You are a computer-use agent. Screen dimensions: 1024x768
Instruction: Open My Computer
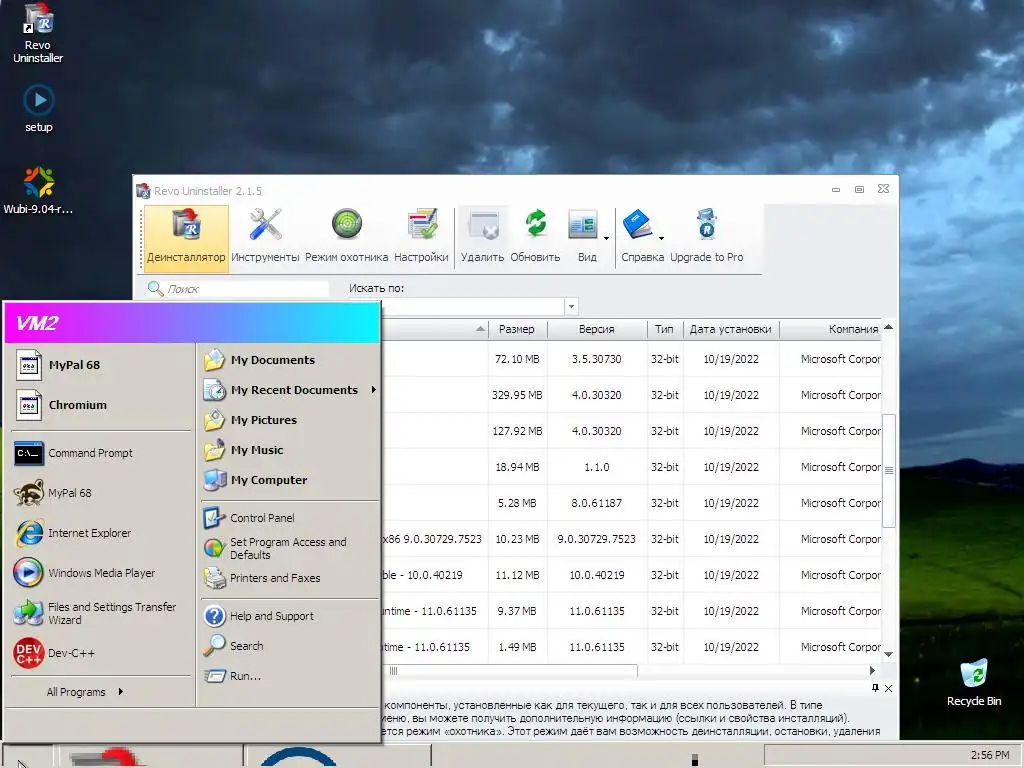[289, 480]
